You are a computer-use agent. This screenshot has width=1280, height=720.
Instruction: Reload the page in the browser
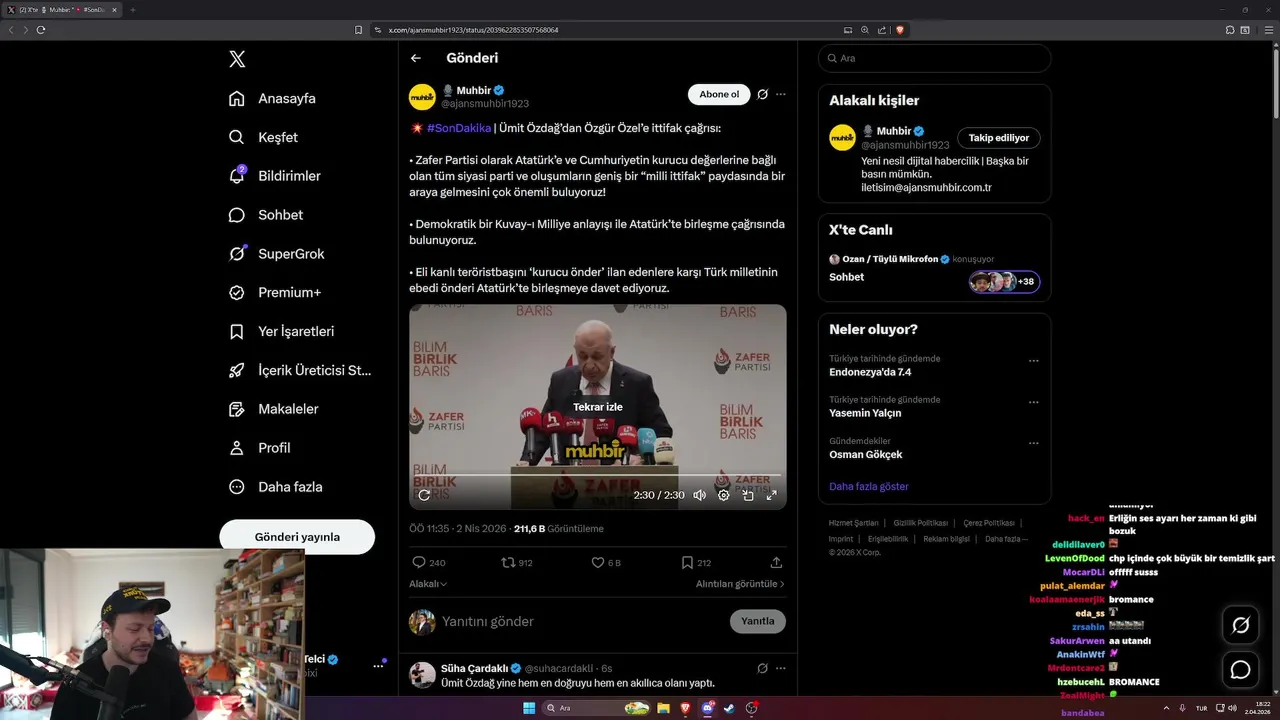(41, 30)
